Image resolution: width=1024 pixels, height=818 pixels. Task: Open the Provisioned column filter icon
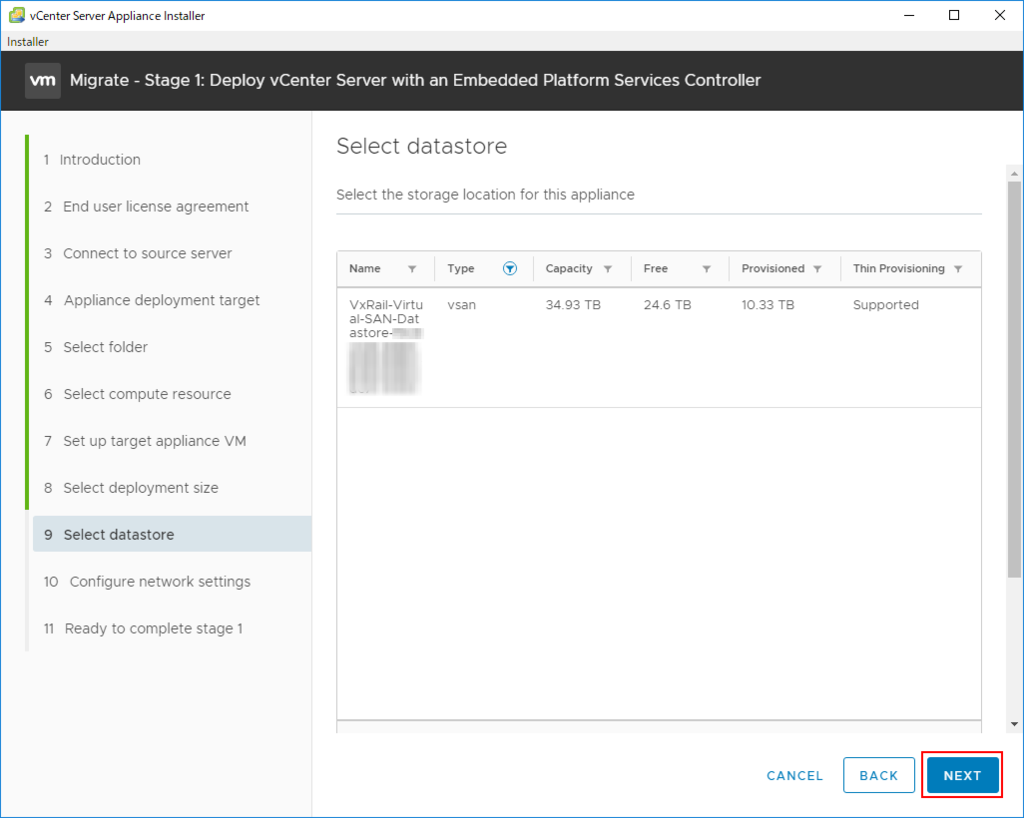click(x=817, y=269)
